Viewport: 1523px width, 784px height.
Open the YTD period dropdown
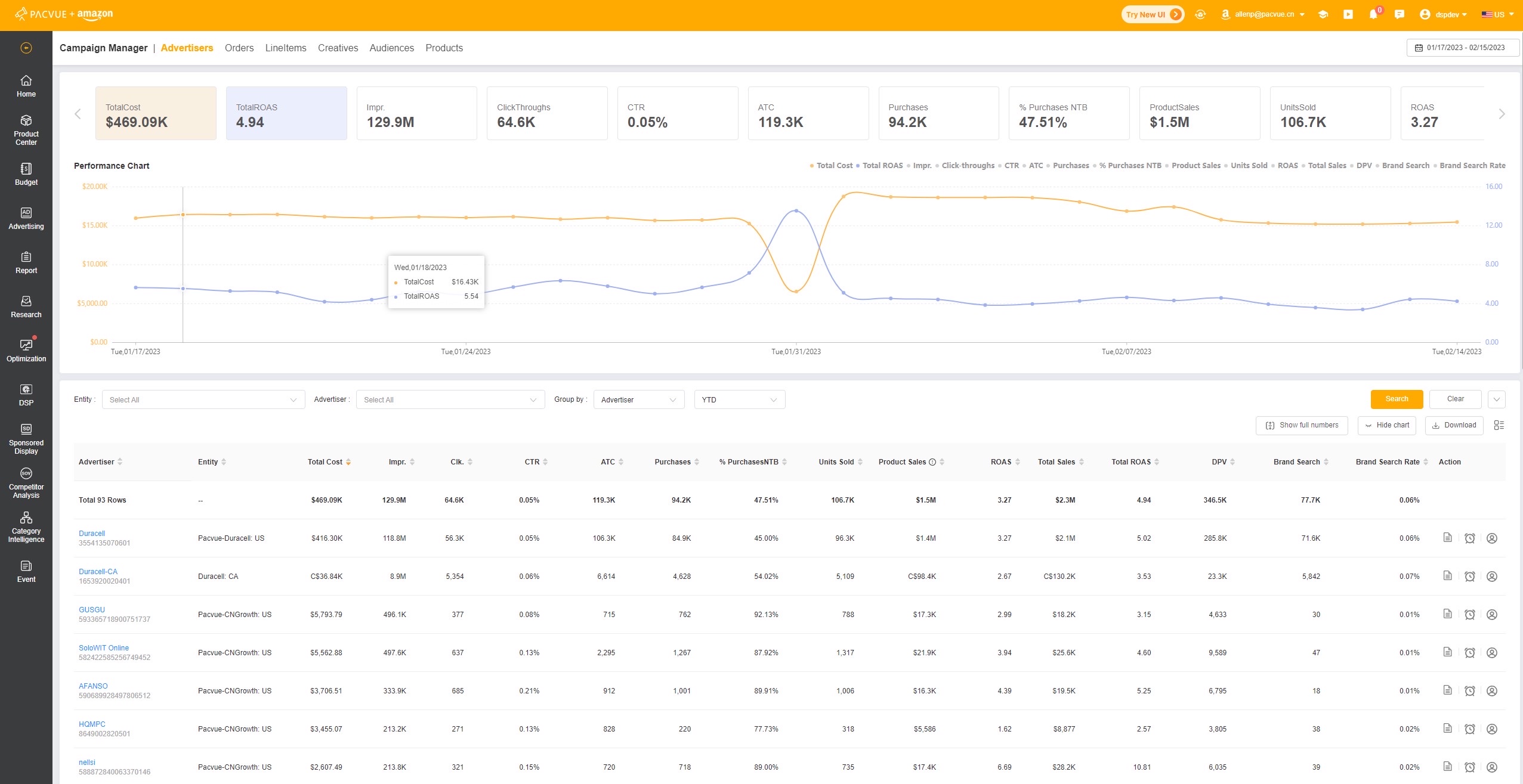740,399
